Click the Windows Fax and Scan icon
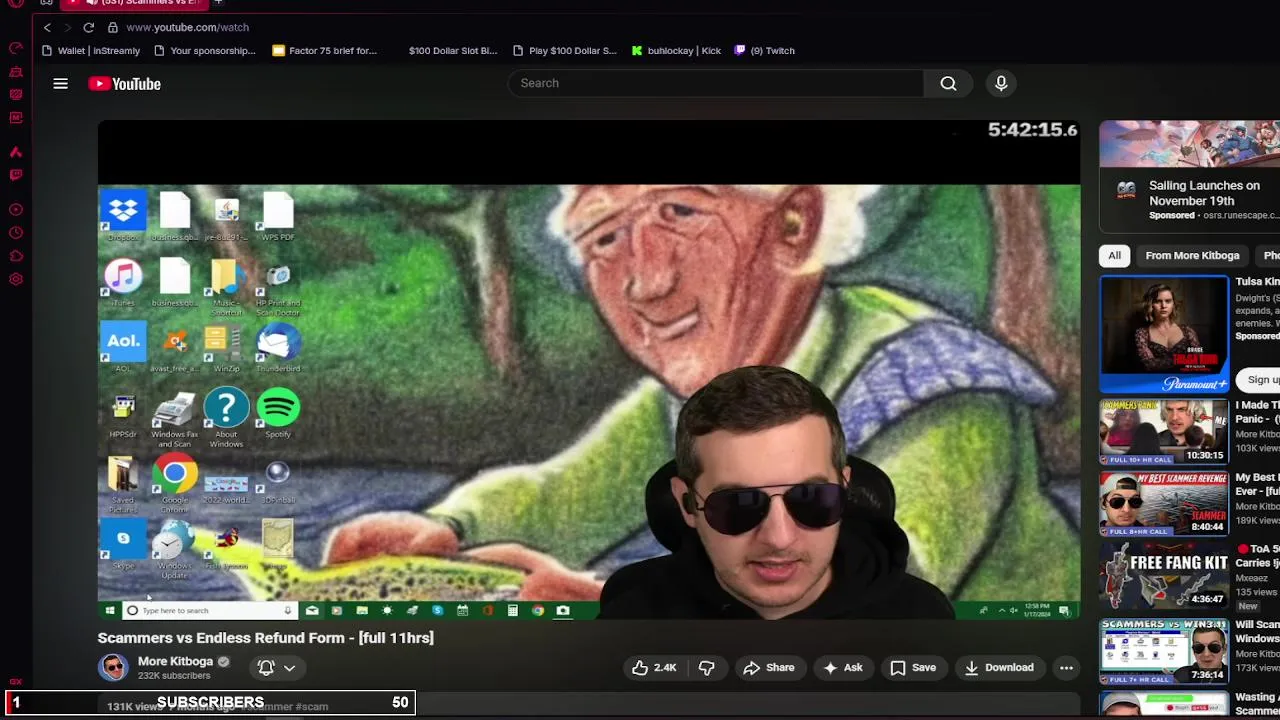The width and height of the screenshot is (1280, 720). [175, 417]
